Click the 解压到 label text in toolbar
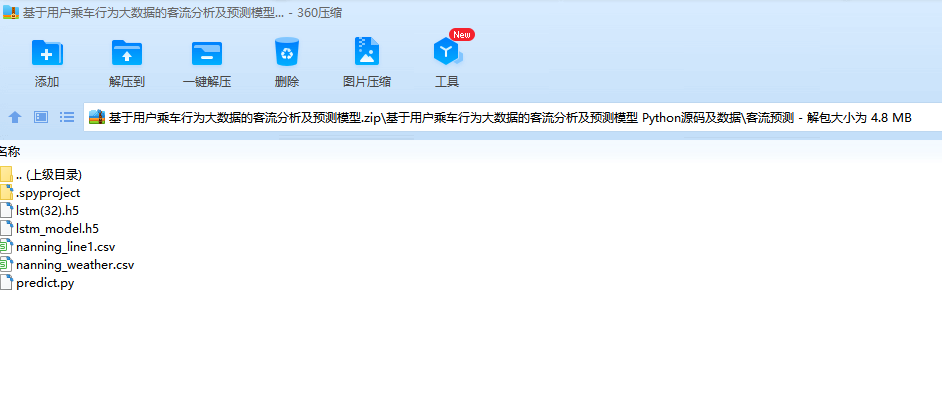 [x=127, y=82]
